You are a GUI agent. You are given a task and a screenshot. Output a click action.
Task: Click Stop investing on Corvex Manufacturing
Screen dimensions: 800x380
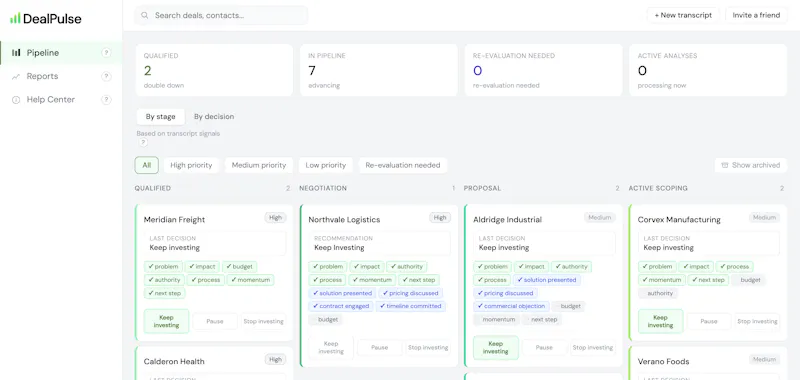(x=758, y=321)
